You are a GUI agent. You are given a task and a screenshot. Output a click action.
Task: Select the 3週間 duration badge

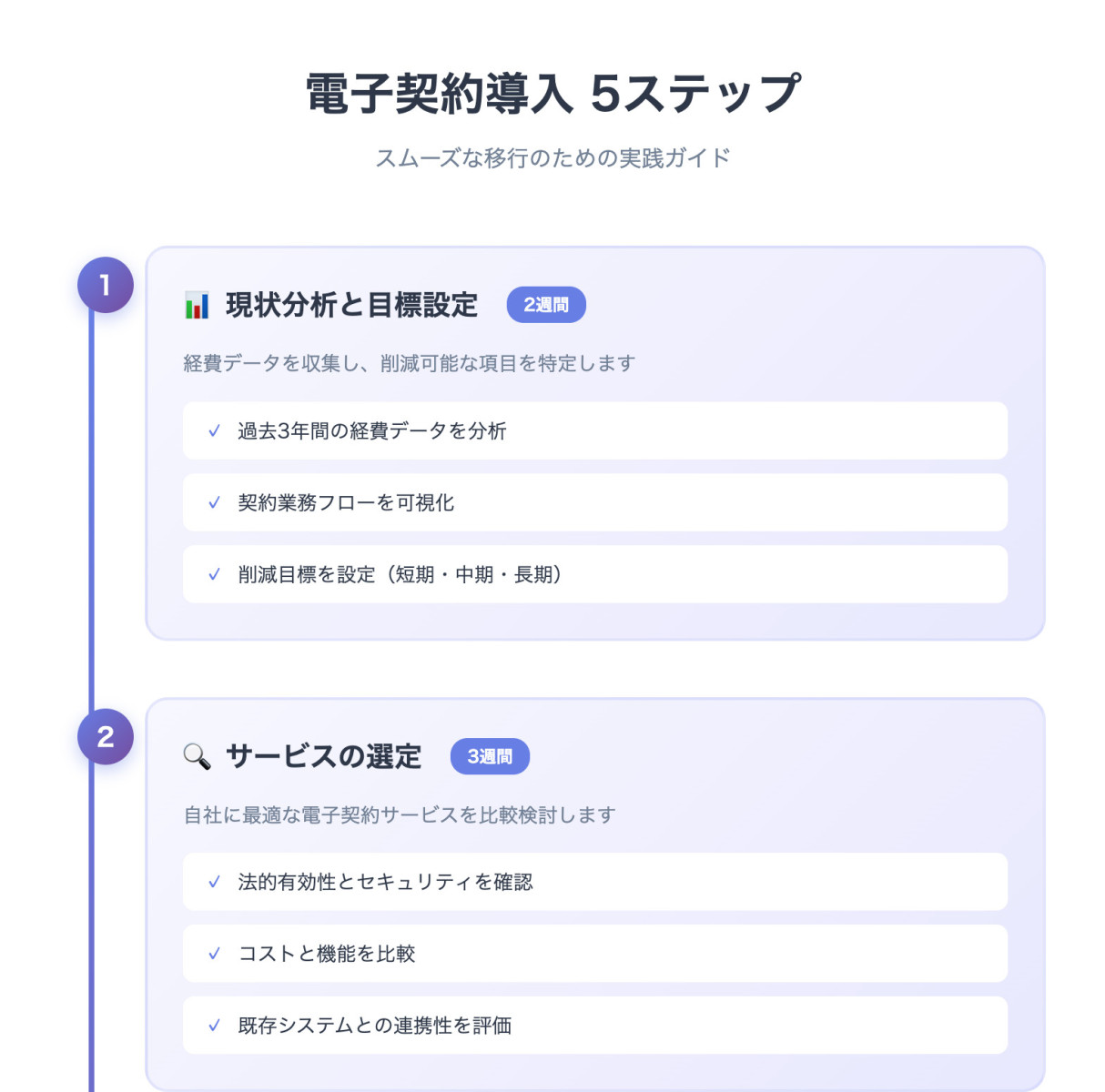pyautogui.click(x=490, y=756)
